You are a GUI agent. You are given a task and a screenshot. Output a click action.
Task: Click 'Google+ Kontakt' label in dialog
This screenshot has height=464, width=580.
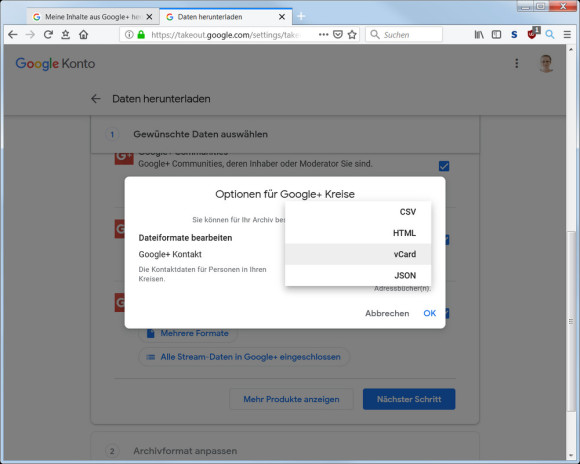(x=170, y=255)
